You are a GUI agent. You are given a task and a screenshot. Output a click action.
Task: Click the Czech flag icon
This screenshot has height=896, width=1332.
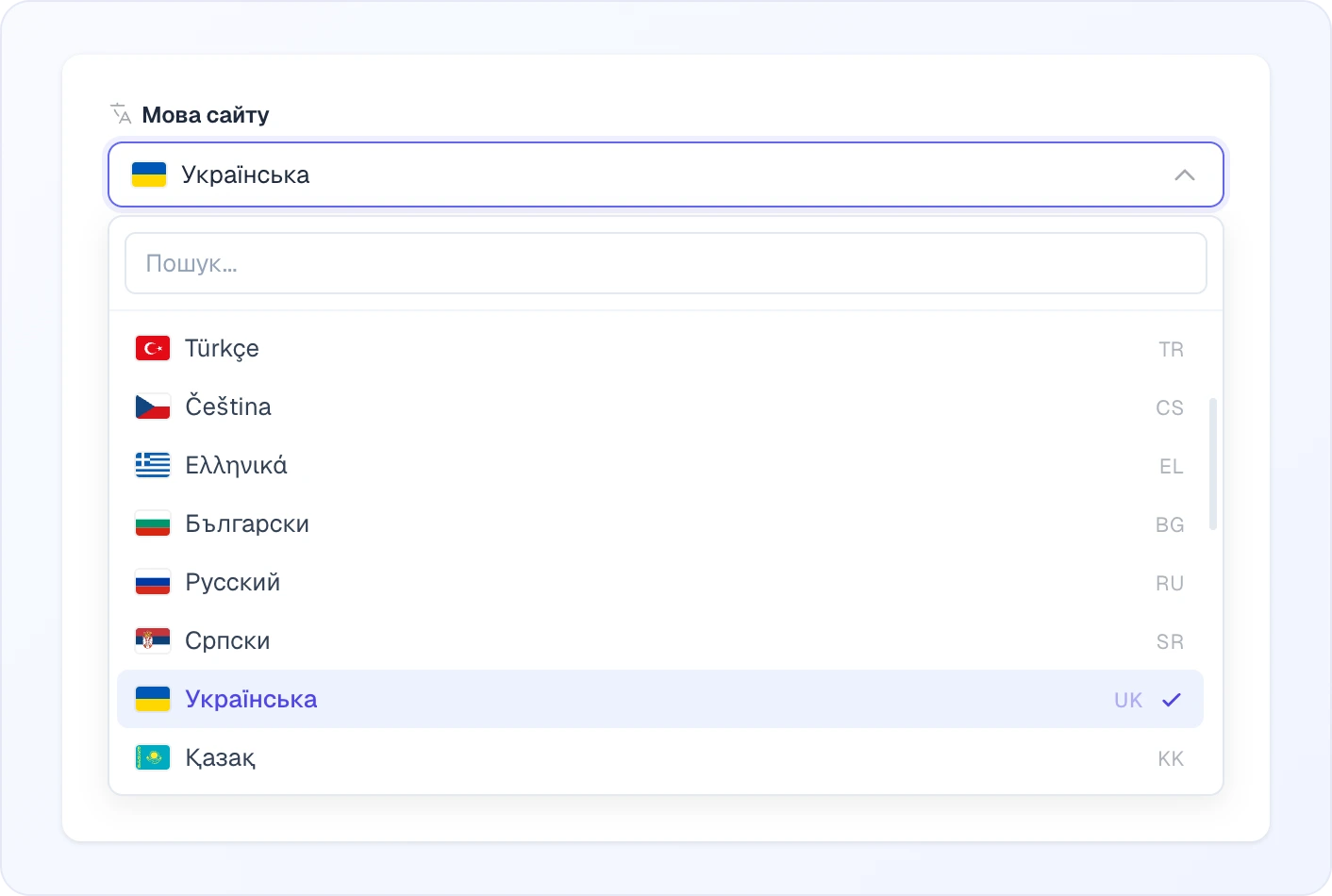point(153,407)
